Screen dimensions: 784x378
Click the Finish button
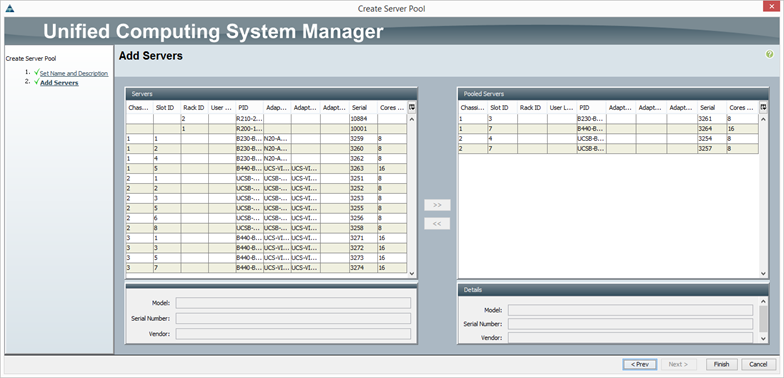pyautogui.click(x=722, y=364)
